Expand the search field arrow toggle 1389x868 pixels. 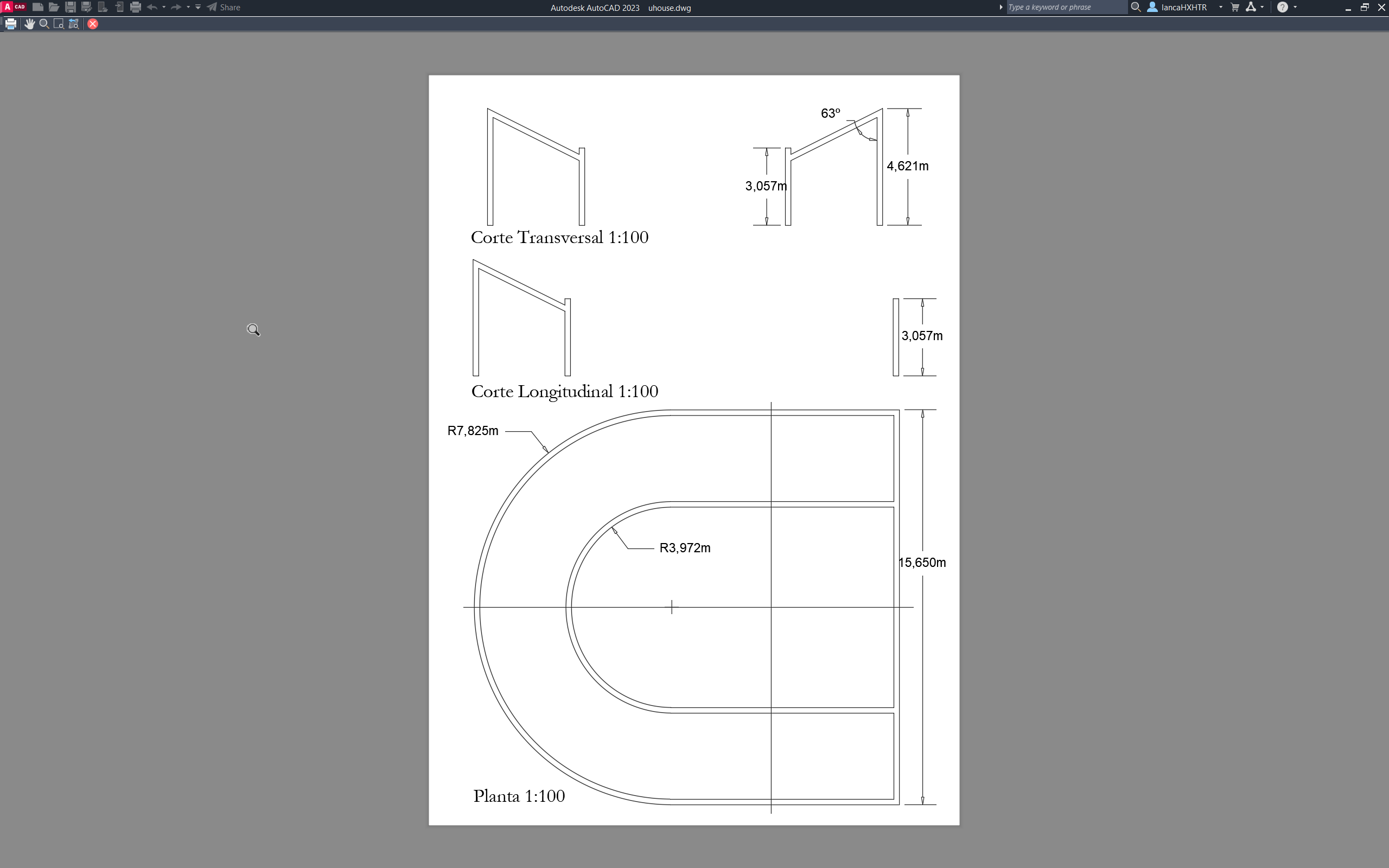[x=1001, y=7]
